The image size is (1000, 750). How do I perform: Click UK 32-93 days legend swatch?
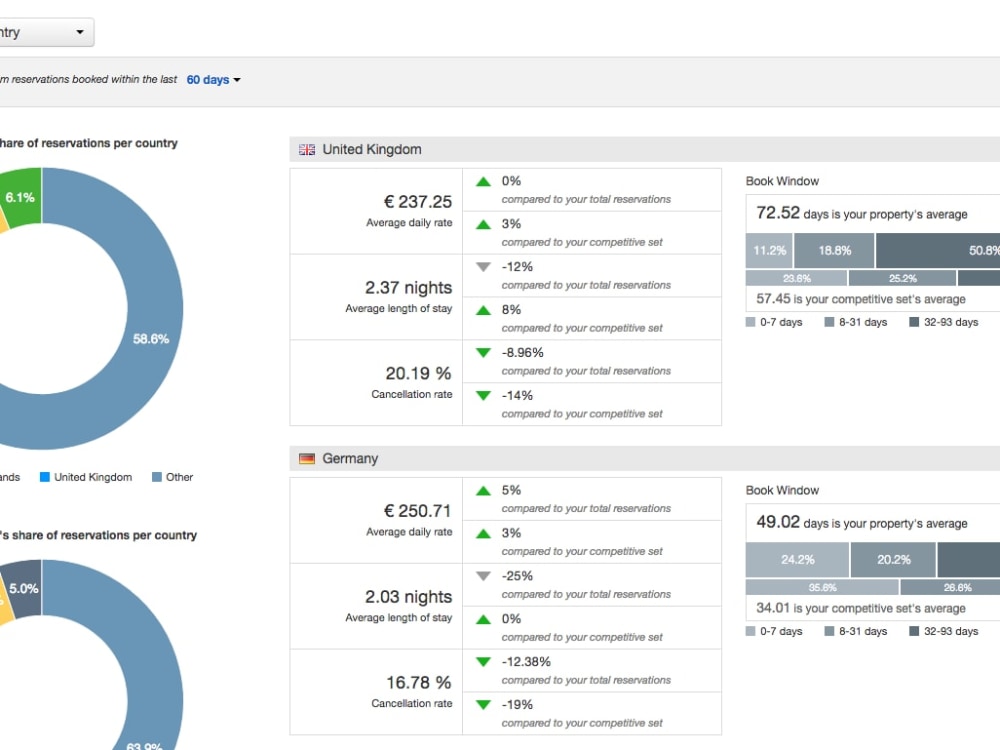914,322
